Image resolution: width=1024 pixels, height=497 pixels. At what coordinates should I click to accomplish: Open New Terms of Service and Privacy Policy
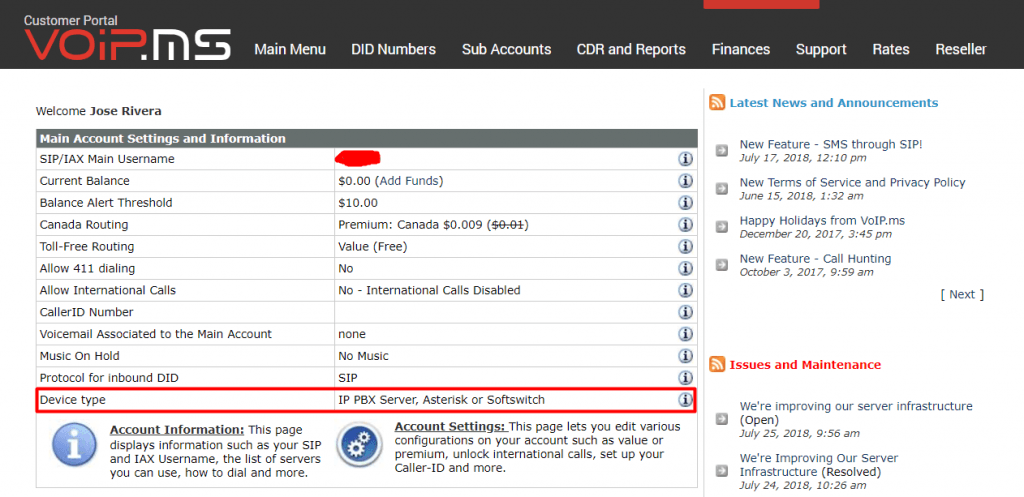tap(852, 182)
